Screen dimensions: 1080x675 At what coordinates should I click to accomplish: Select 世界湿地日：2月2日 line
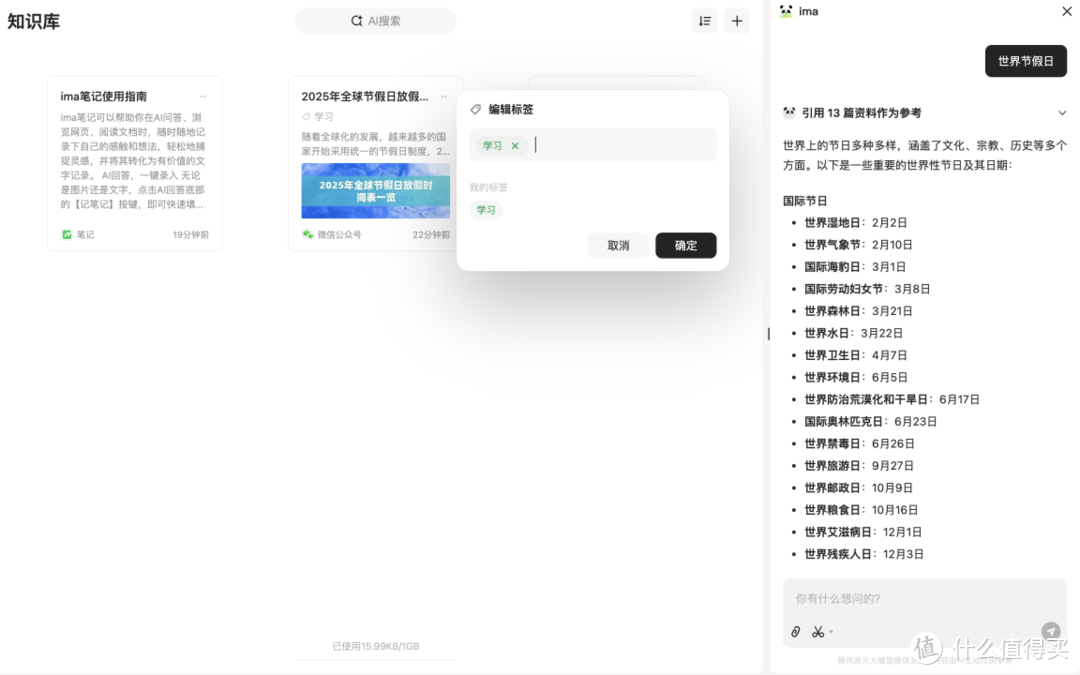click(855, 222)
